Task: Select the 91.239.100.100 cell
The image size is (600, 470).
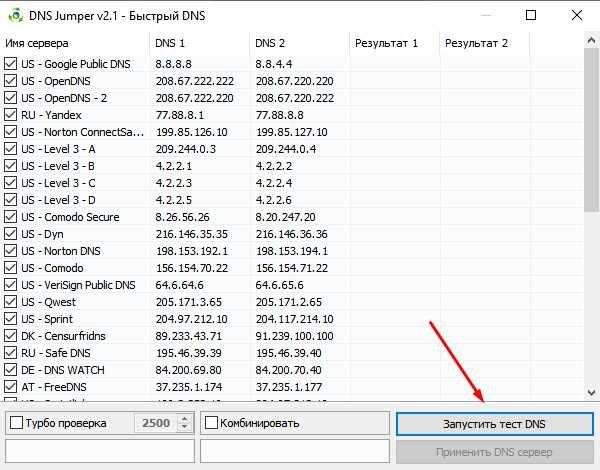Action: click(x=295, y=336)
